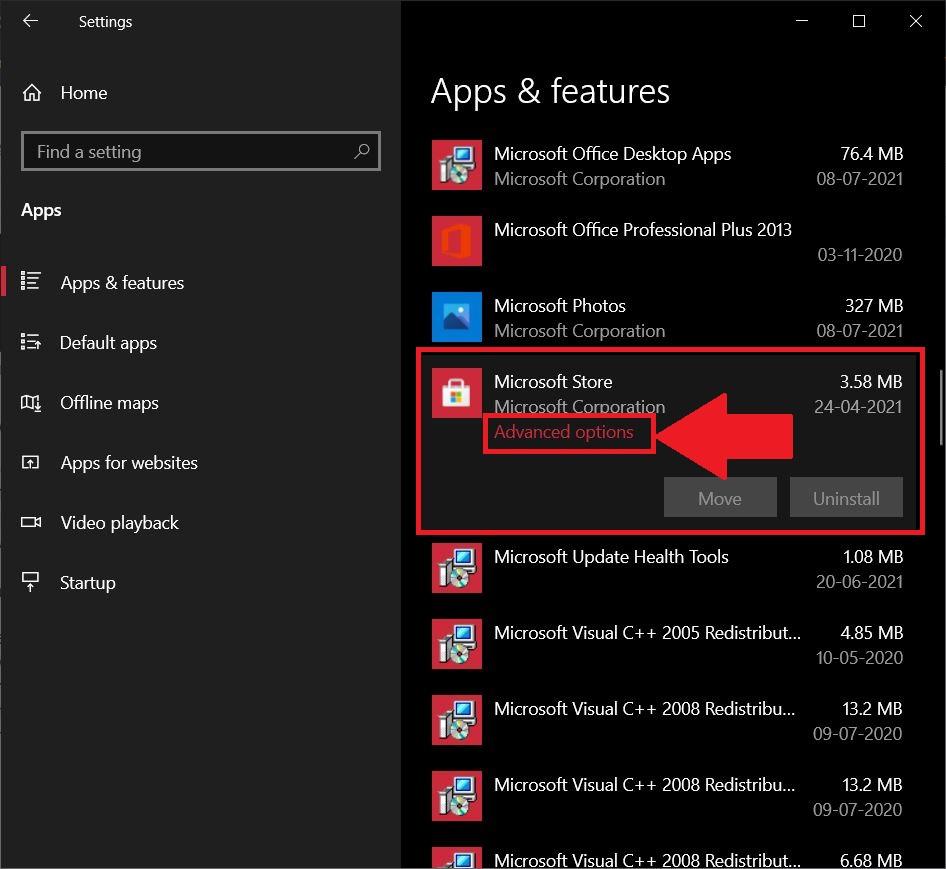Click the Microsoft Update Health Tools icon

click(x=456, y=568)
